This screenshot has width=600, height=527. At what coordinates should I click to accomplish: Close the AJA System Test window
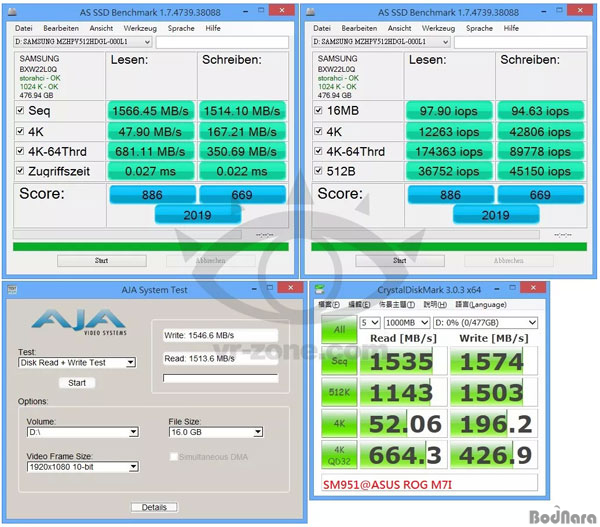pyautogui.click(x=290, y=287)
